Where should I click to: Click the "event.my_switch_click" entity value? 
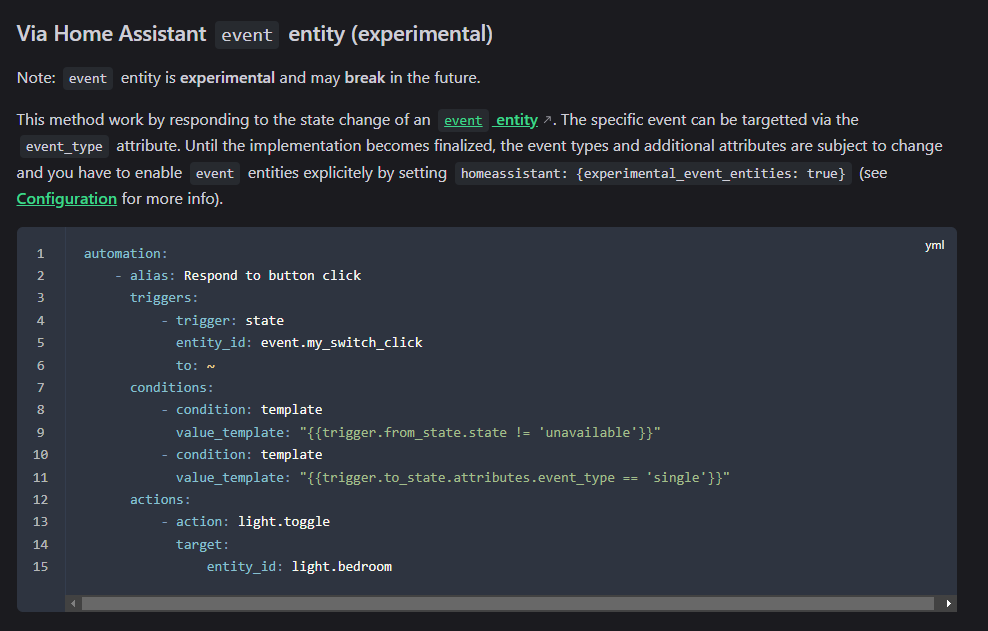342,342
